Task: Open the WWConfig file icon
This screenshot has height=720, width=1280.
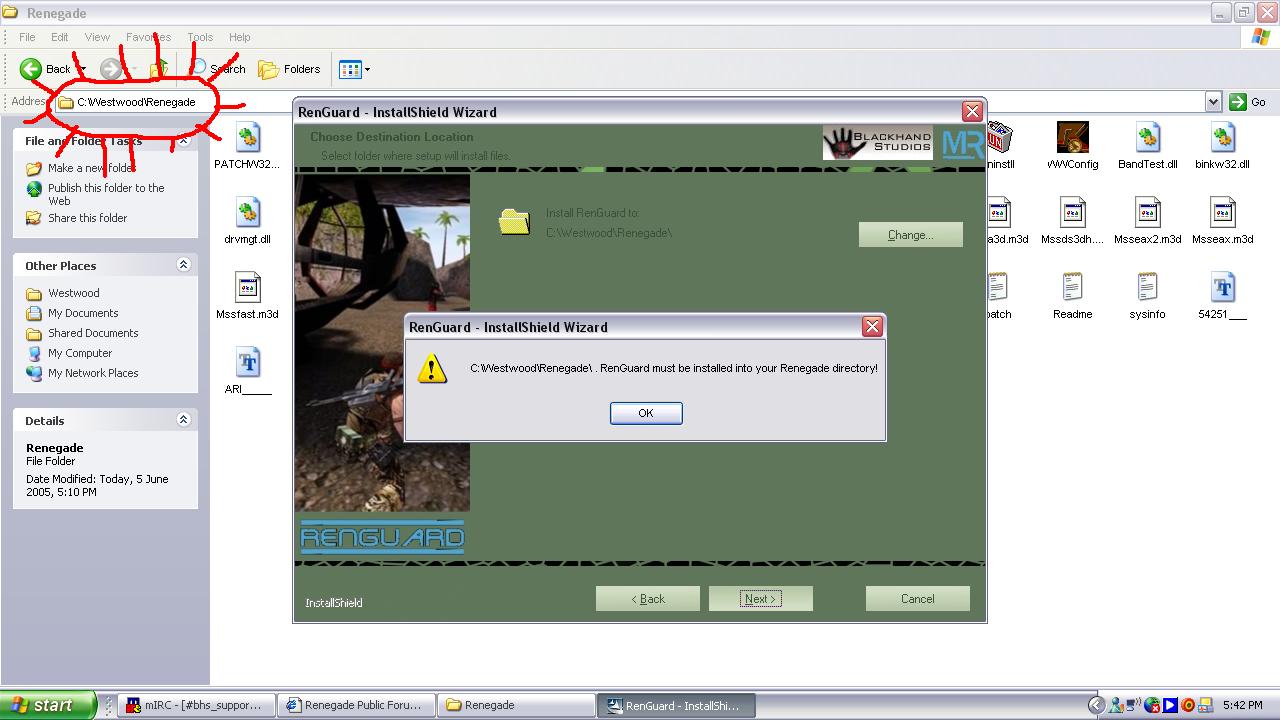Action: click(1072, 139)
